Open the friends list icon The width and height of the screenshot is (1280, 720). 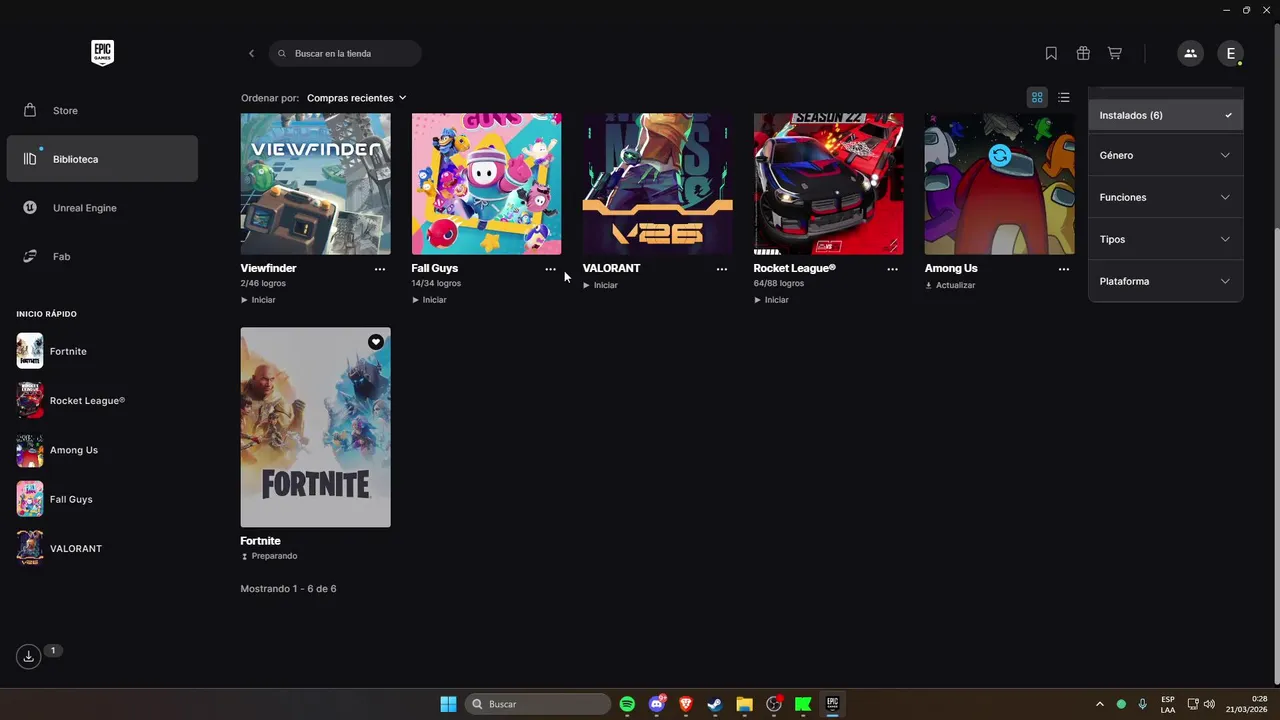1190,53
